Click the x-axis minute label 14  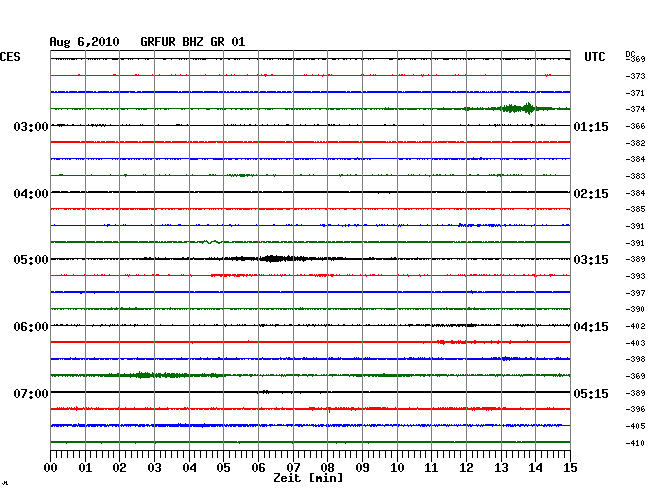tap(535, 468)
